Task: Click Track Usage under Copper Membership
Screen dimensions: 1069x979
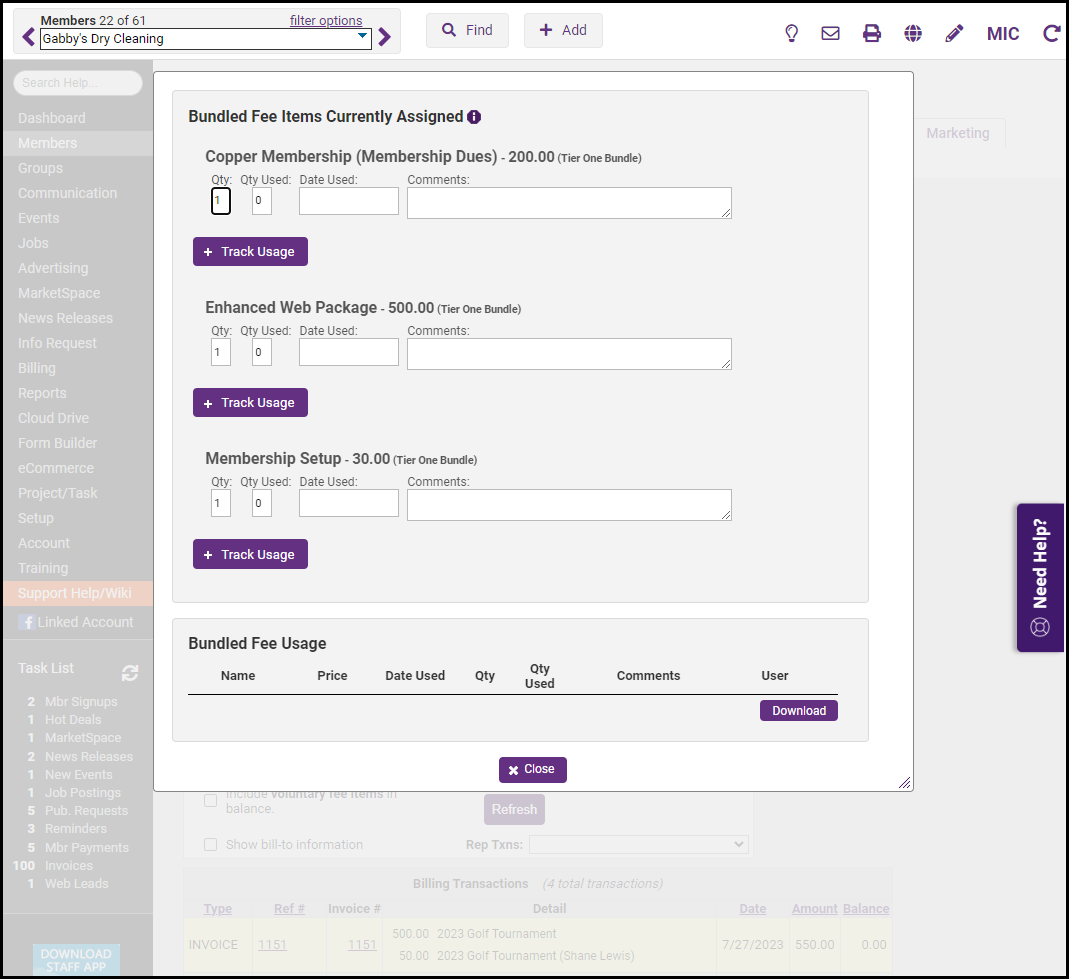Action: point(250,252)
